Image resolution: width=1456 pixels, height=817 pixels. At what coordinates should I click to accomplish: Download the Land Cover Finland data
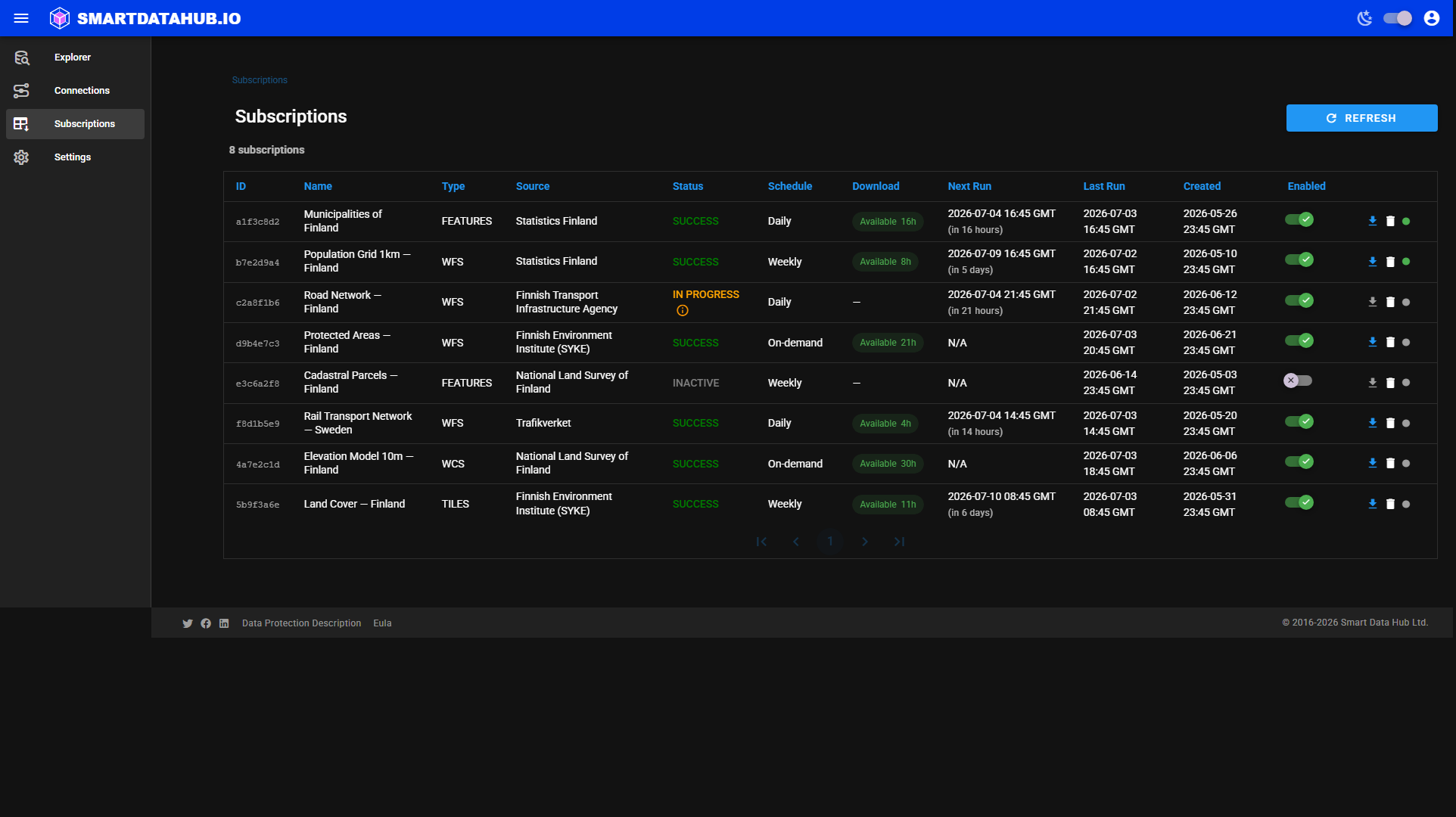point(1373,504)
